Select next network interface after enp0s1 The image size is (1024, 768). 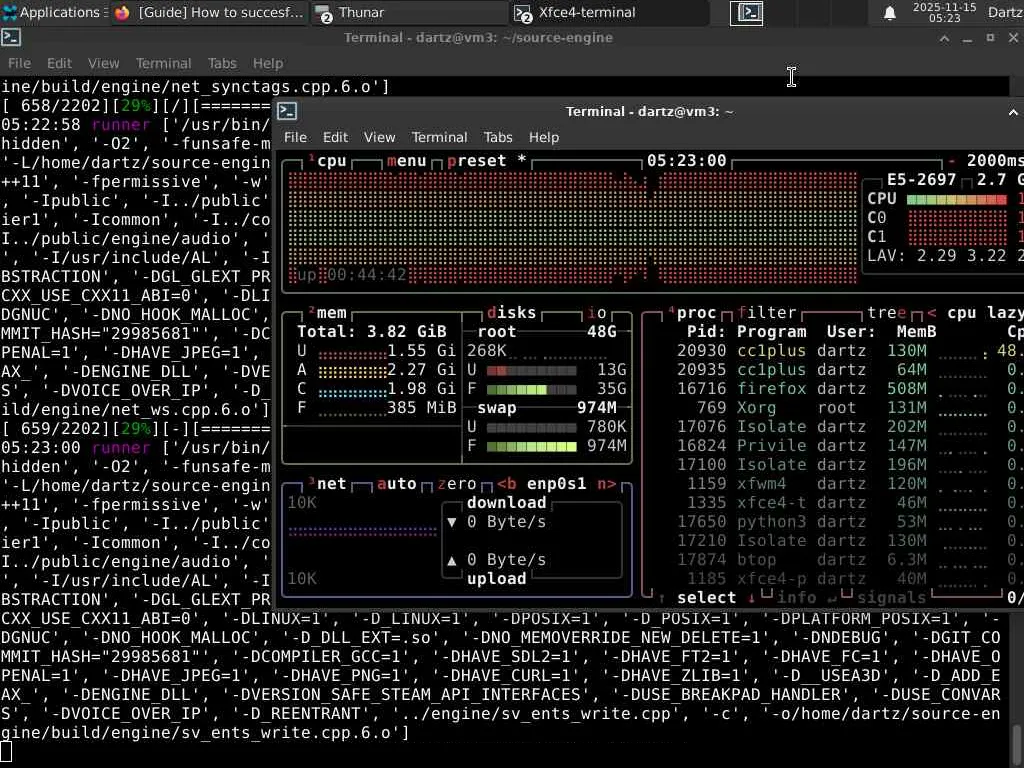(606, 484)
